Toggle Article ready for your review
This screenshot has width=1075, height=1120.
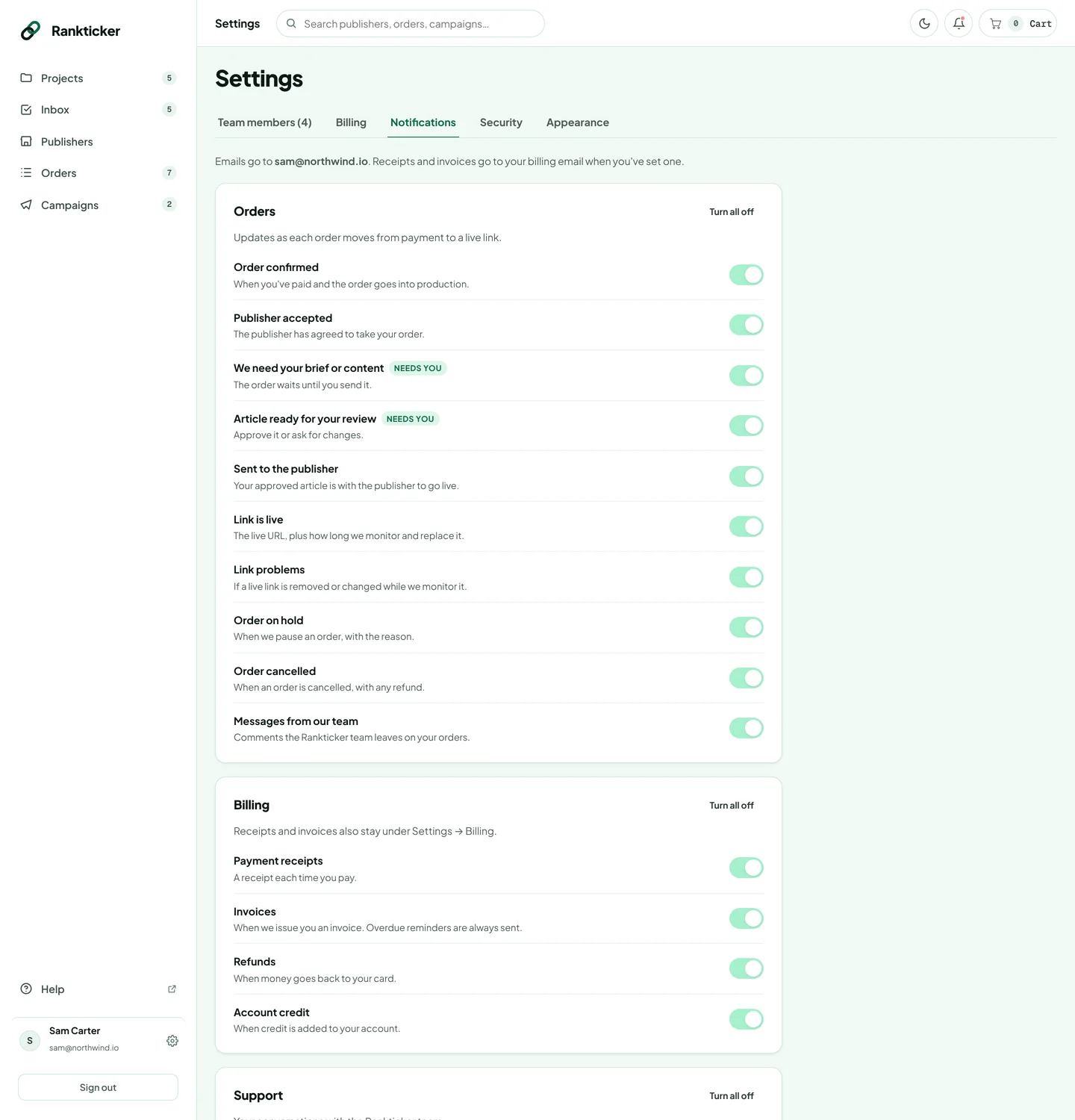747,426
